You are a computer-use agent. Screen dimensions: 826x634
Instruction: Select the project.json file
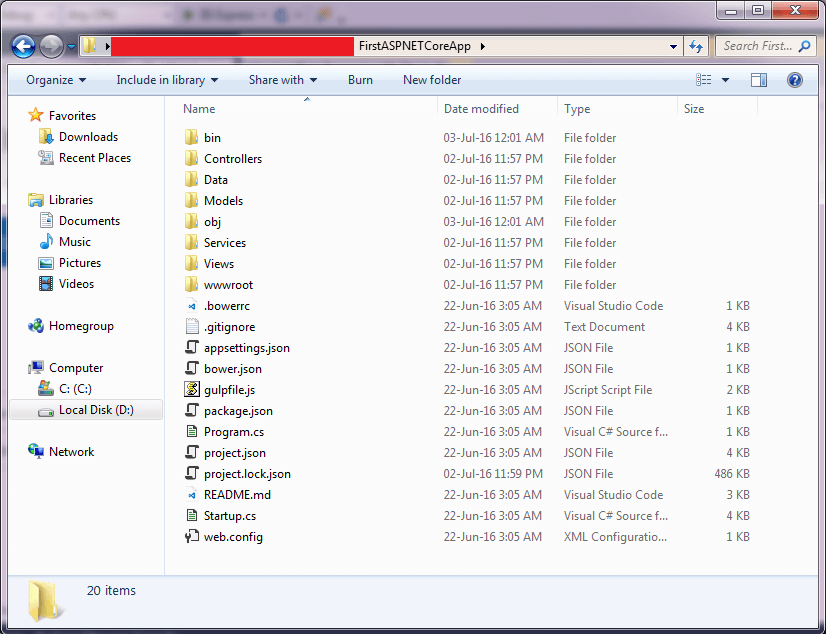(x=234, y=453)
